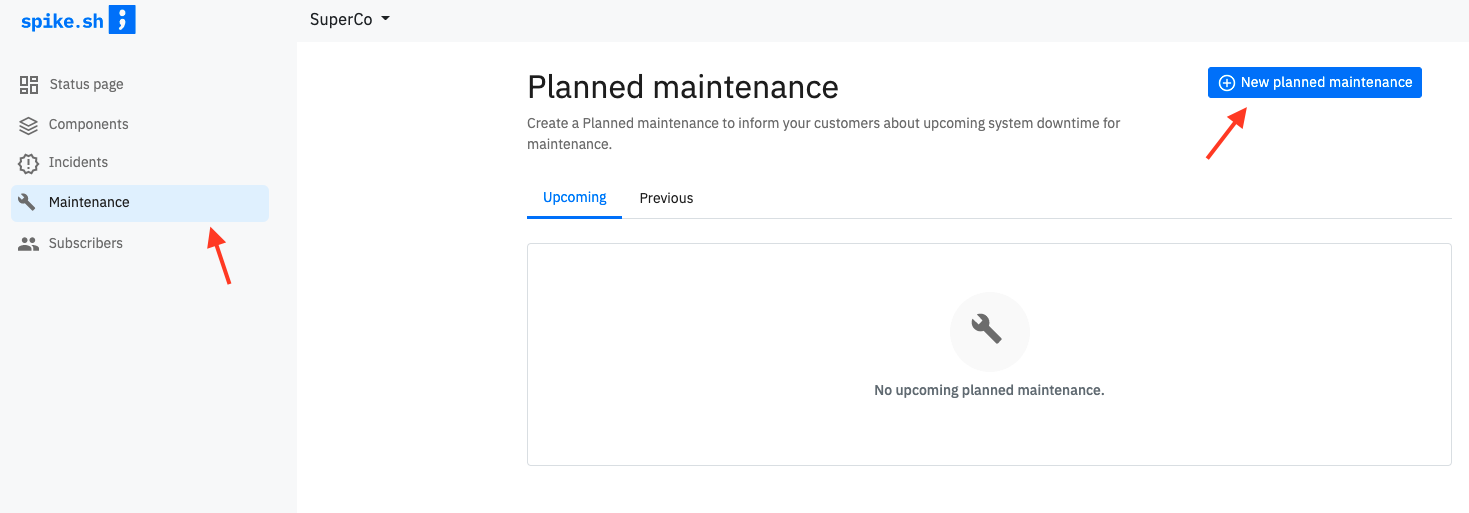Click the Components stacked layers icon
This screenshot has height=513, width=1469.
29,125
